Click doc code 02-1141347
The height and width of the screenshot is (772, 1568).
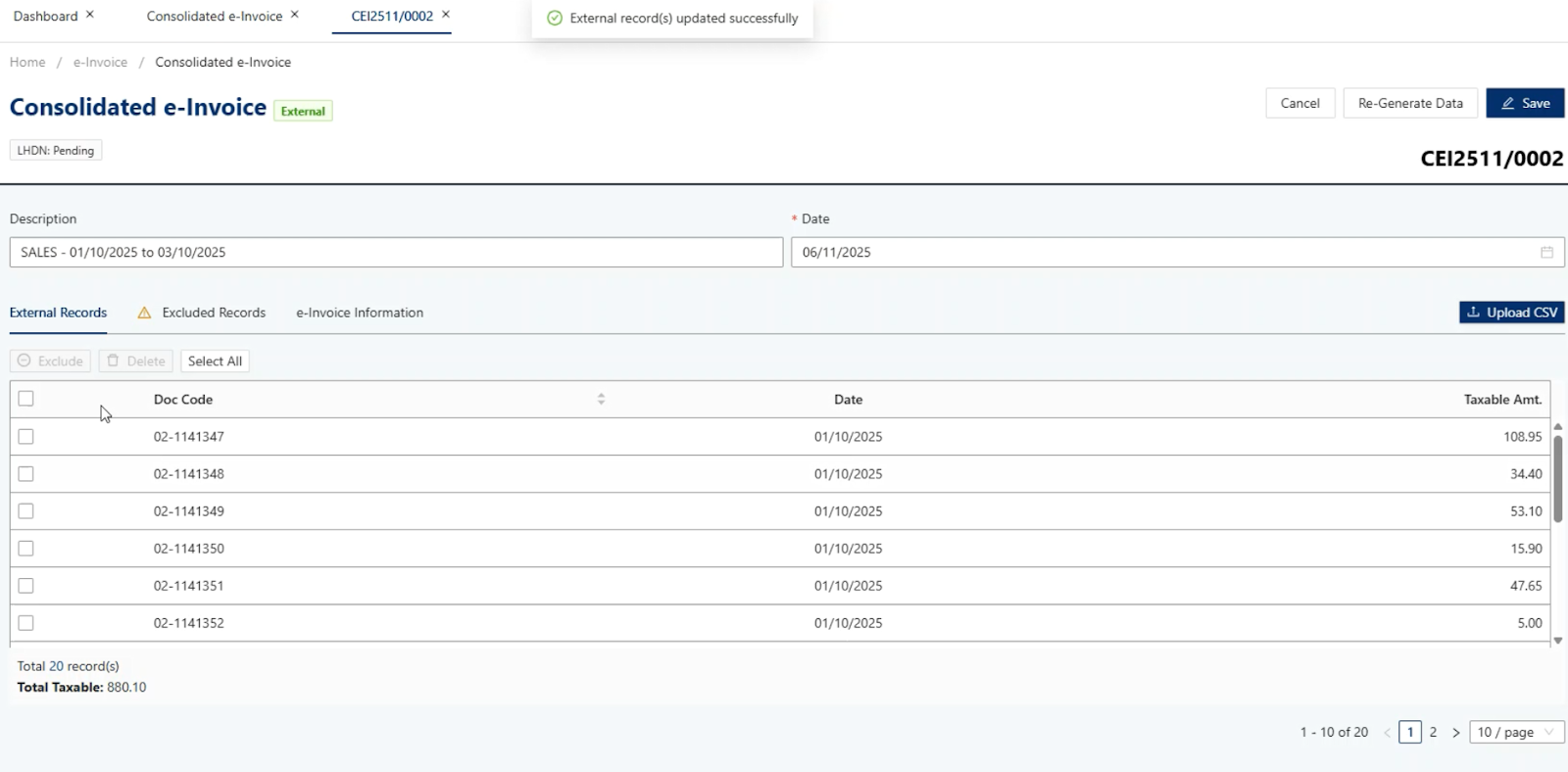coord(189,437)
